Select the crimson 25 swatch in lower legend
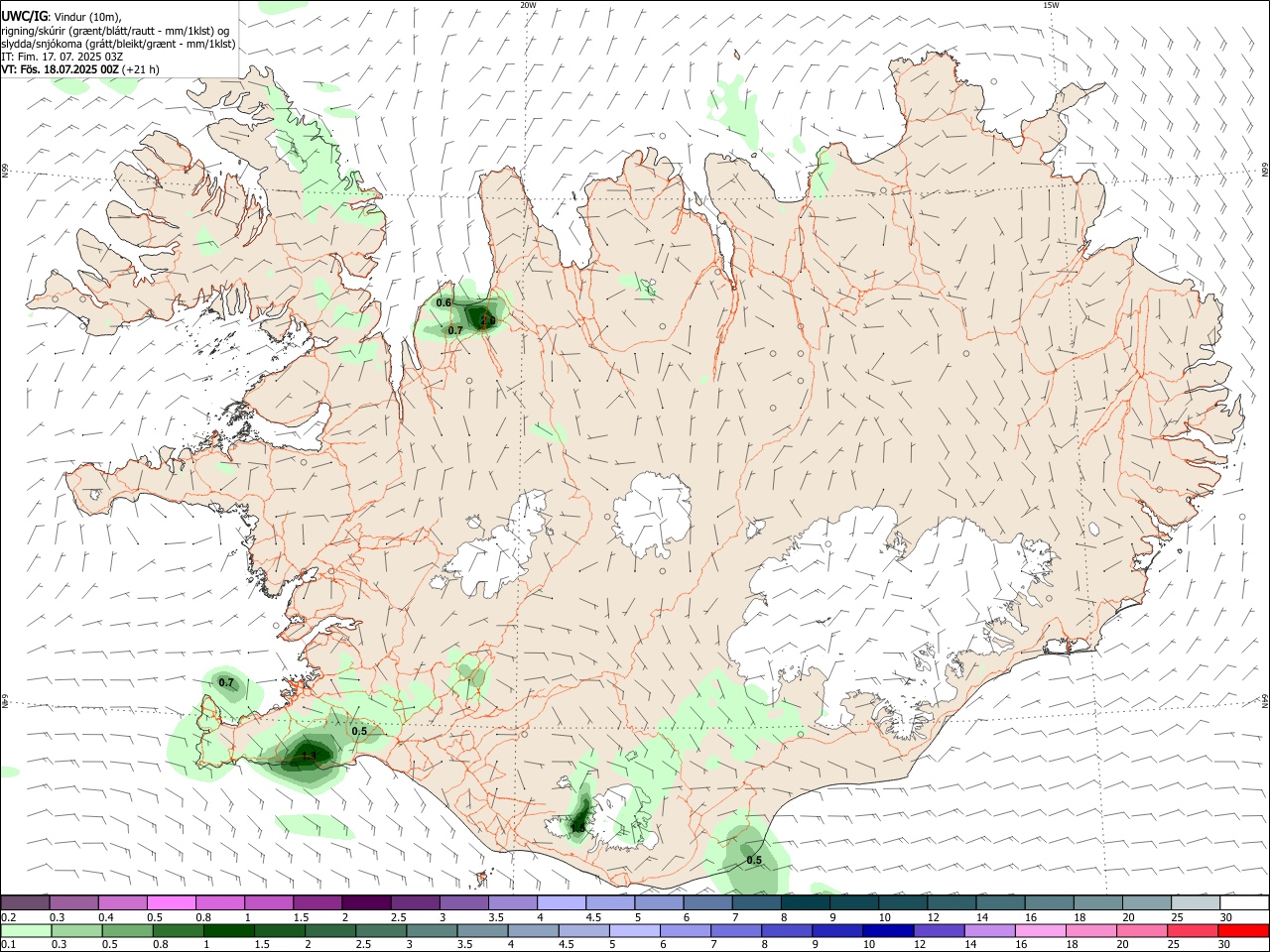The width and height of the screenshot is (1270, 952). point(1195,931)
